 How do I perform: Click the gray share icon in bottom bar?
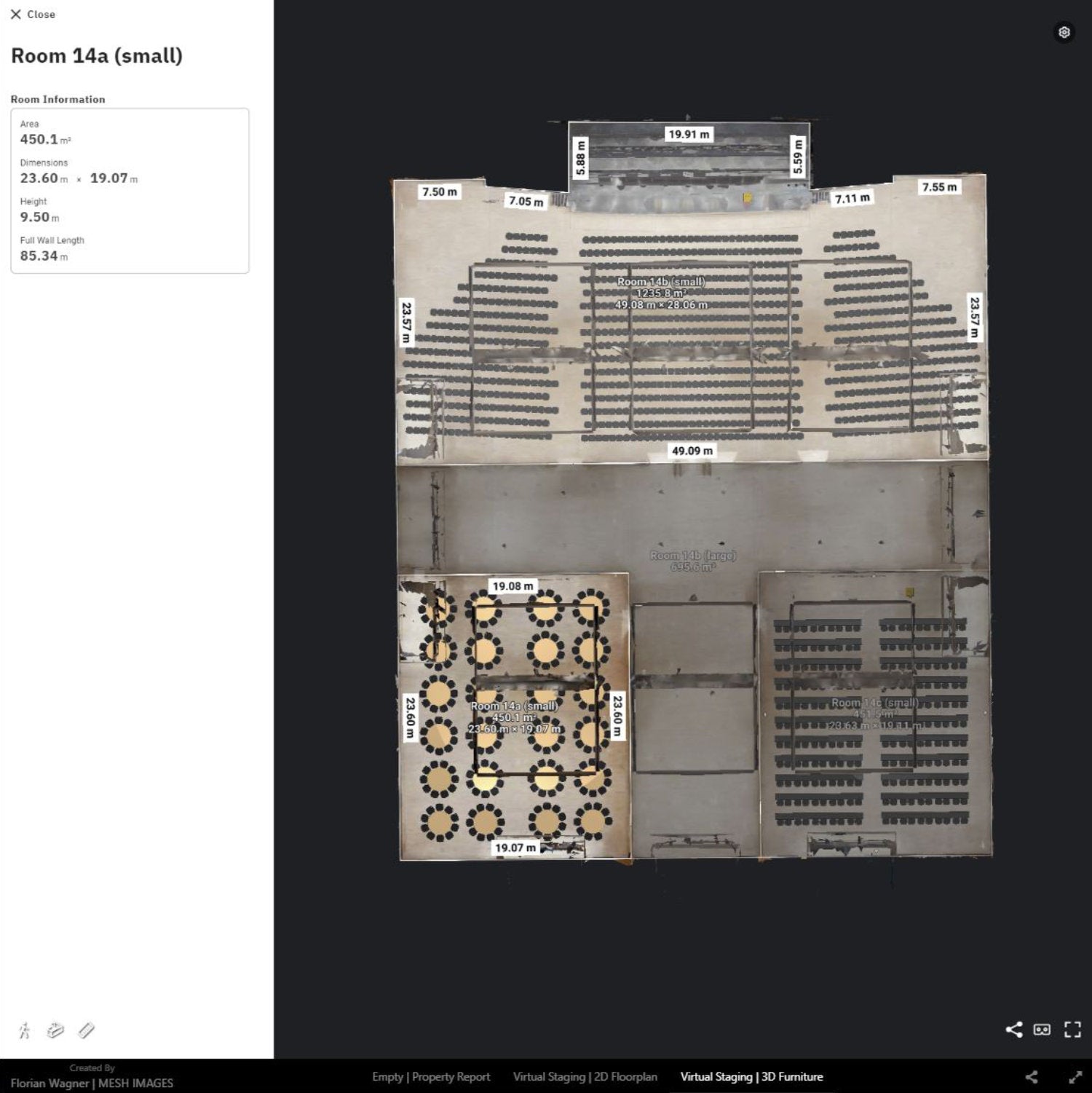1032,1077
